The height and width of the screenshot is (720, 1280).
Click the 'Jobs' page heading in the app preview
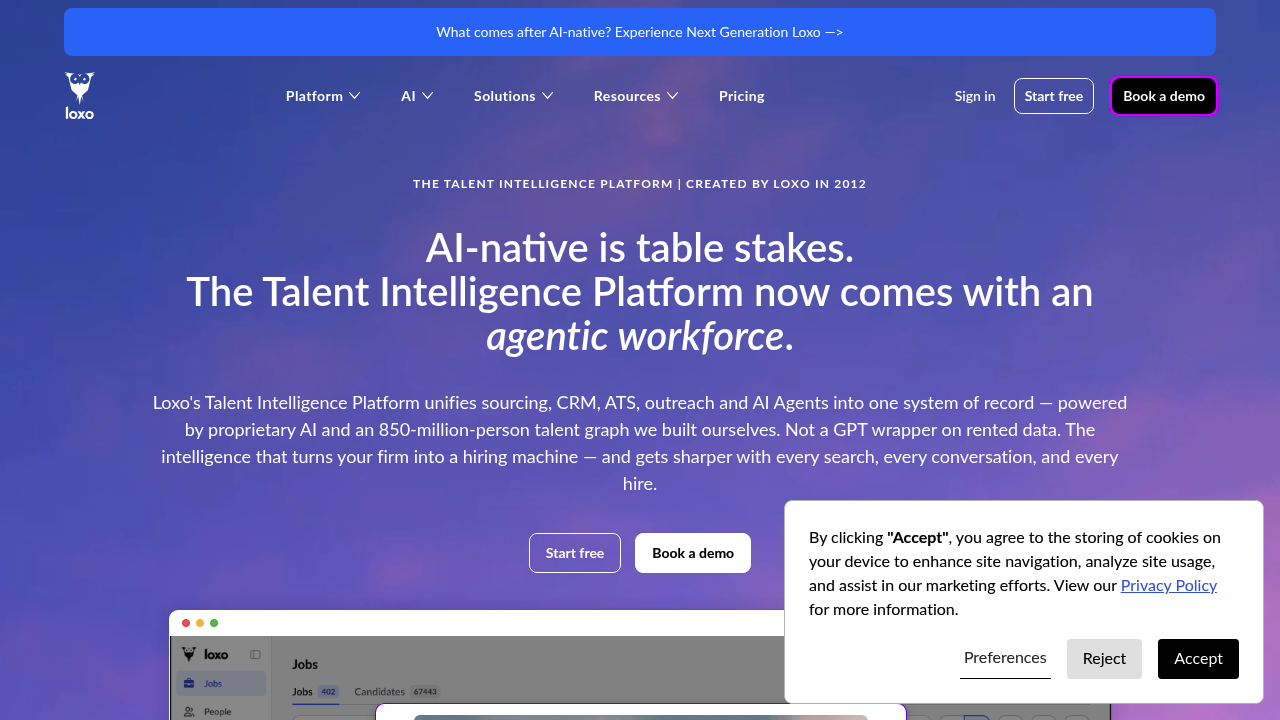pyautogui.click(x=305, y=664)
